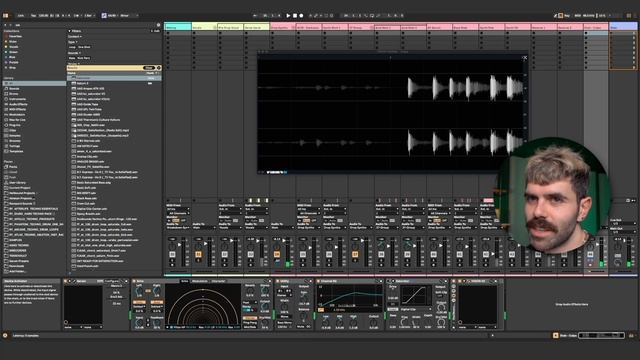This screenshot has height=360, width=640.
Task: Click the Edit button beside Filters
Action: coord(157,31)
